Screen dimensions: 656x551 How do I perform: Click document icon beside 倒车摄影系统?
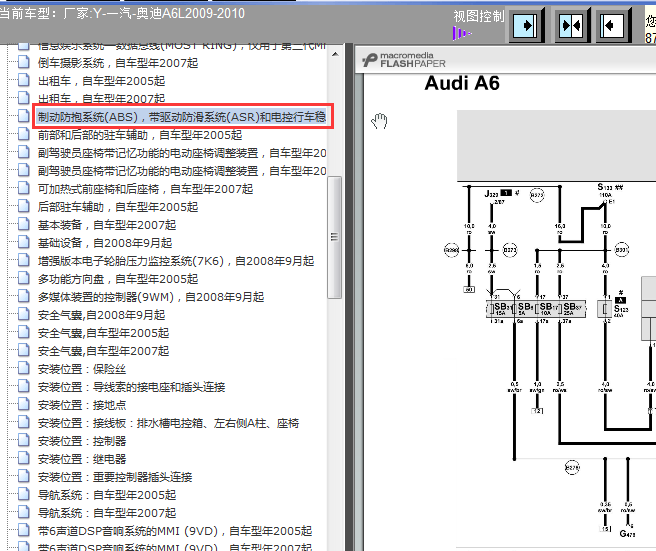(24, 62)
